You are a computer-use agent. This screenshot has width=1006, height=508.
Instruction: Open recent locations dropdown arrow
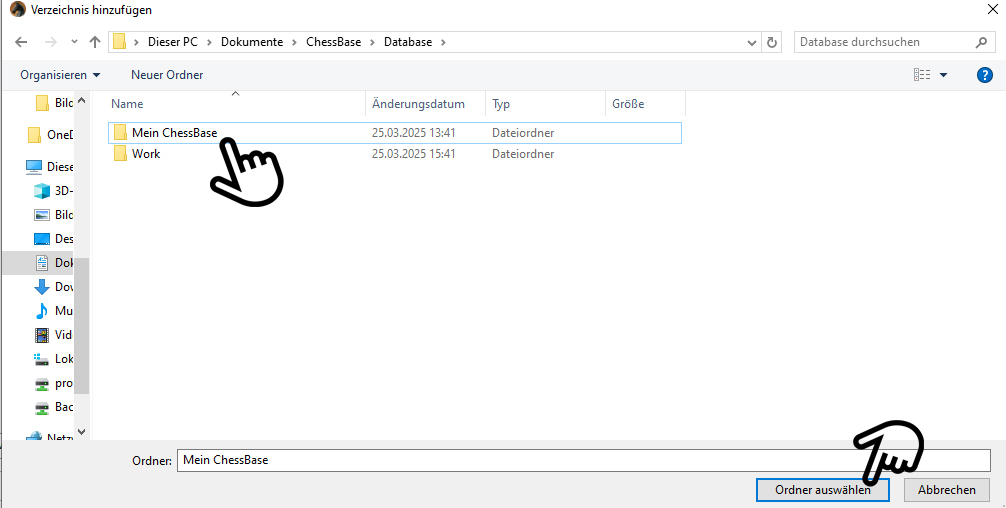tap(73, 42)
